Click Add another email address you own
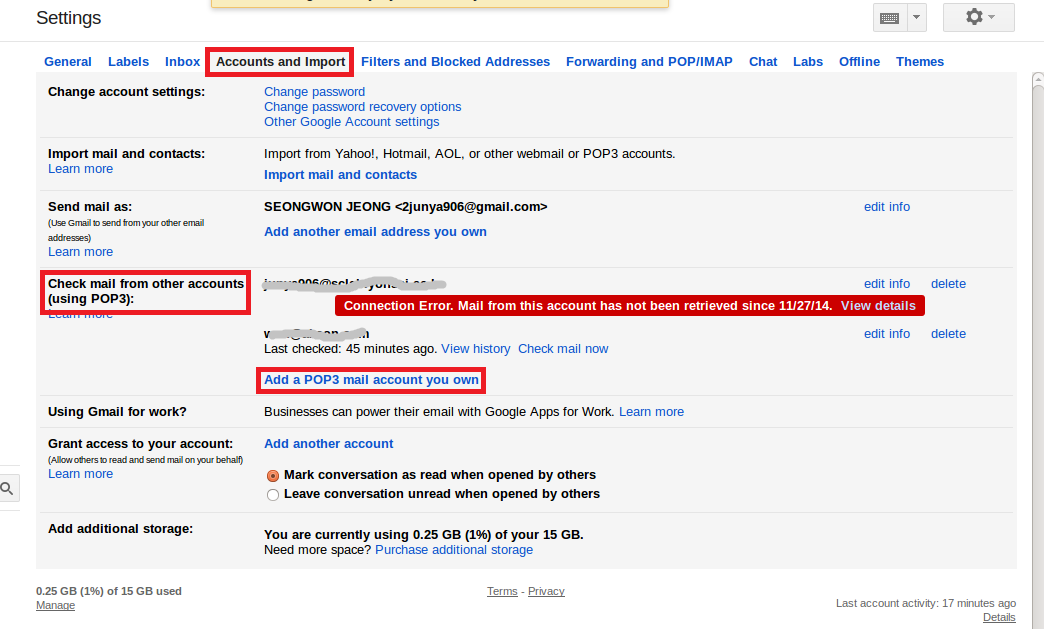Image resolution: width=1044 pixels, height=629 pixels. (375, 232)
